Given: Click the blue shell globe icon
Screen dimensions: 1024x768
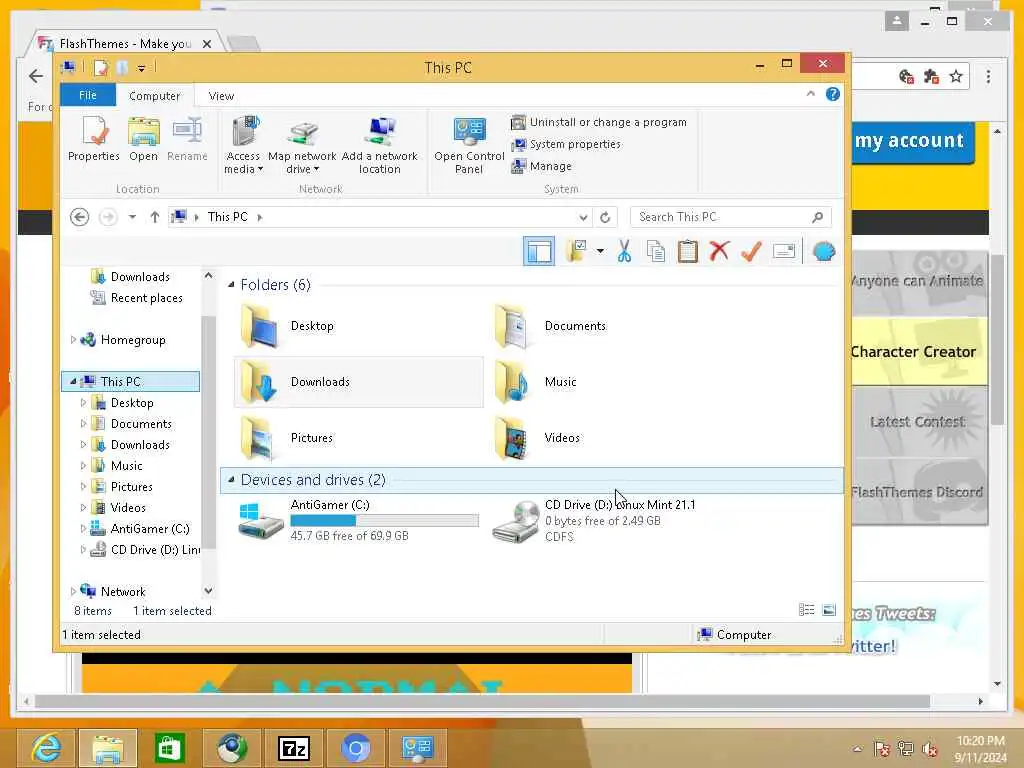Looking at the screenshot, I should tap(824, 251).
